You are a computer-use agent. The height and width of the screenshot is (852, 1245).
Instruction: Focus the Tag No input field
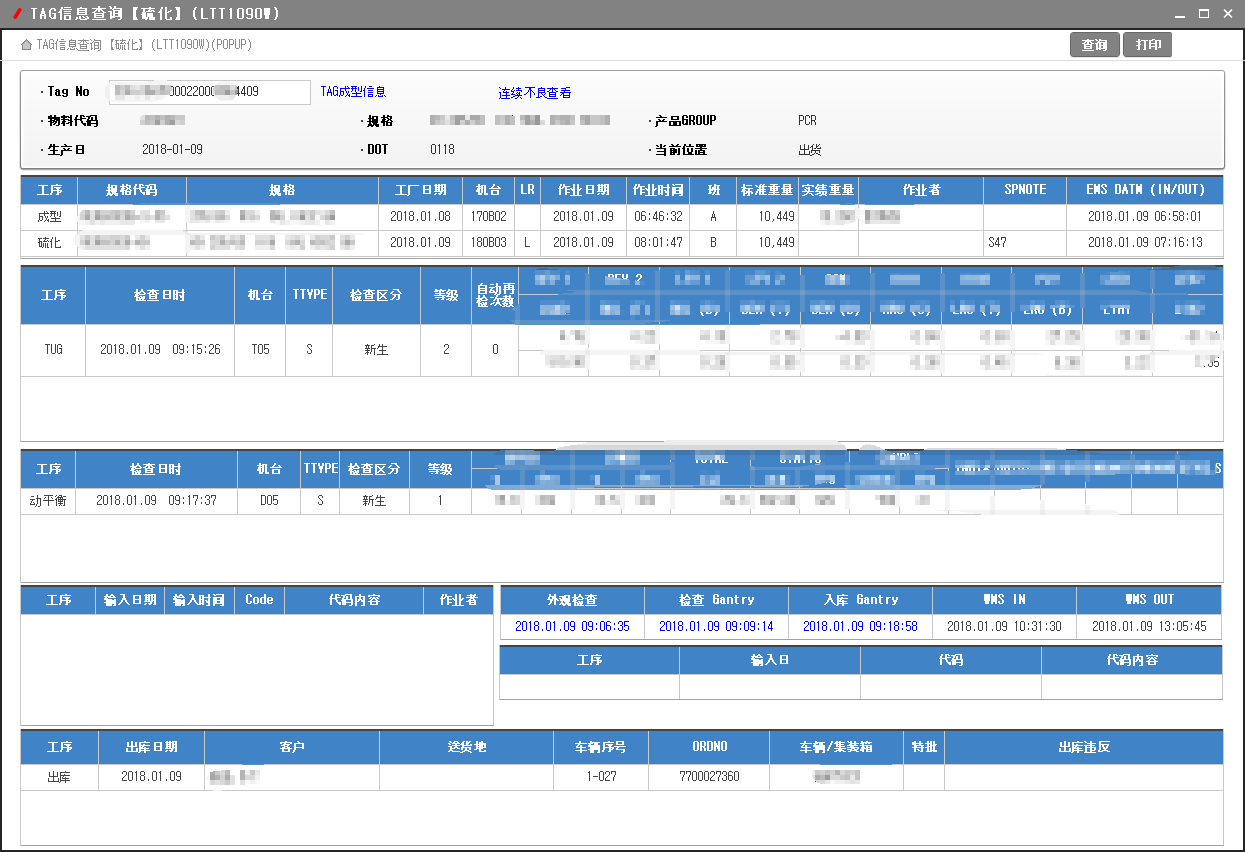tap(210, 92)
